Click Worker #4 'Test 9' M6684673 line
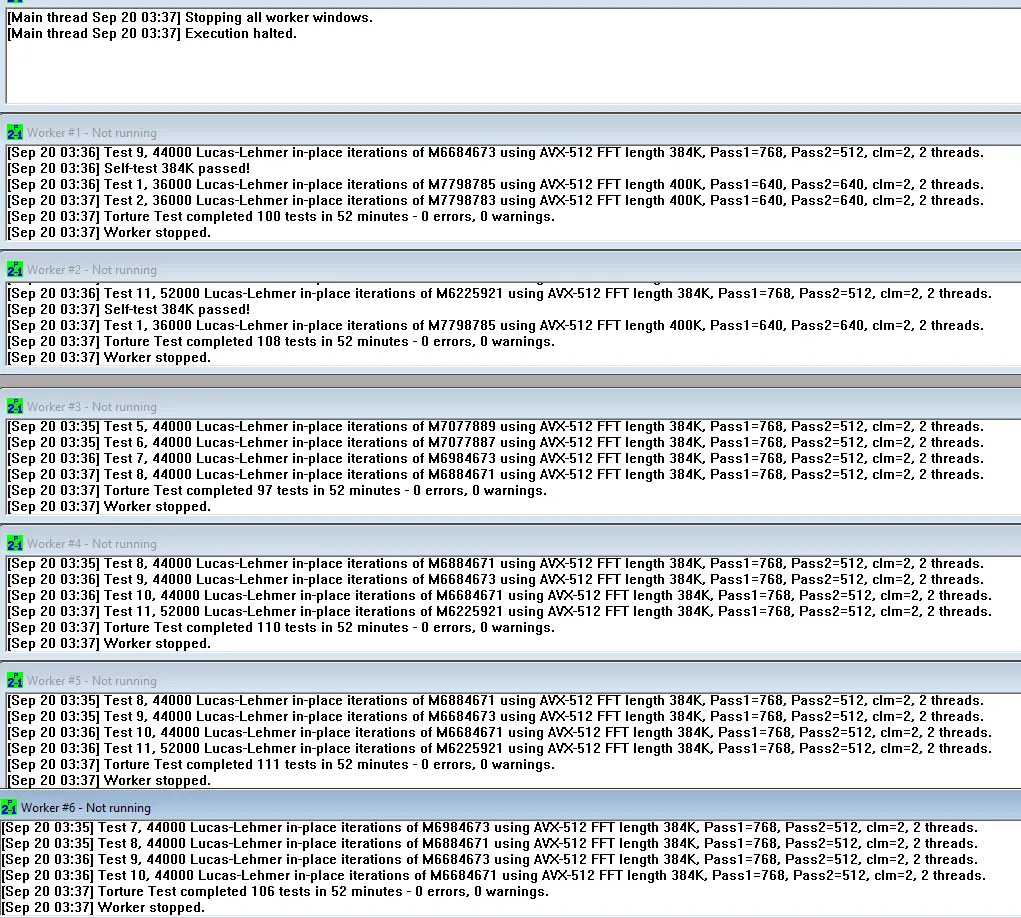 (x=496, y=579)
